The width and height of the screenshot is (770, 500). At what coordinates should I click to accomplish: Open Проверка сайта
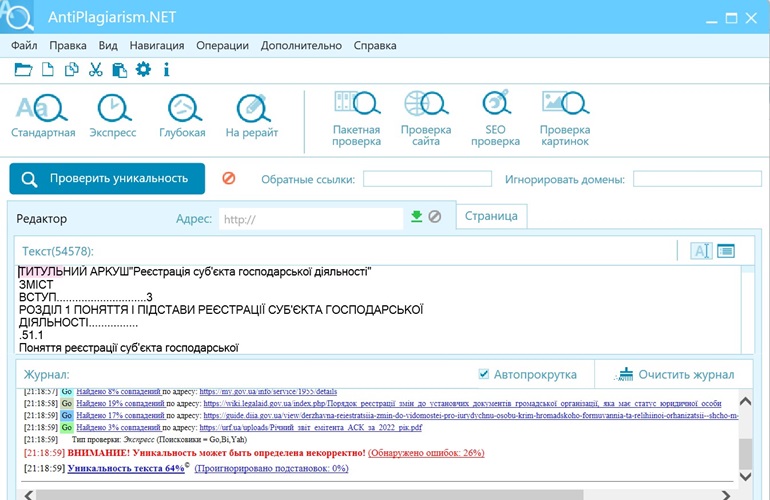click(426, 118)
